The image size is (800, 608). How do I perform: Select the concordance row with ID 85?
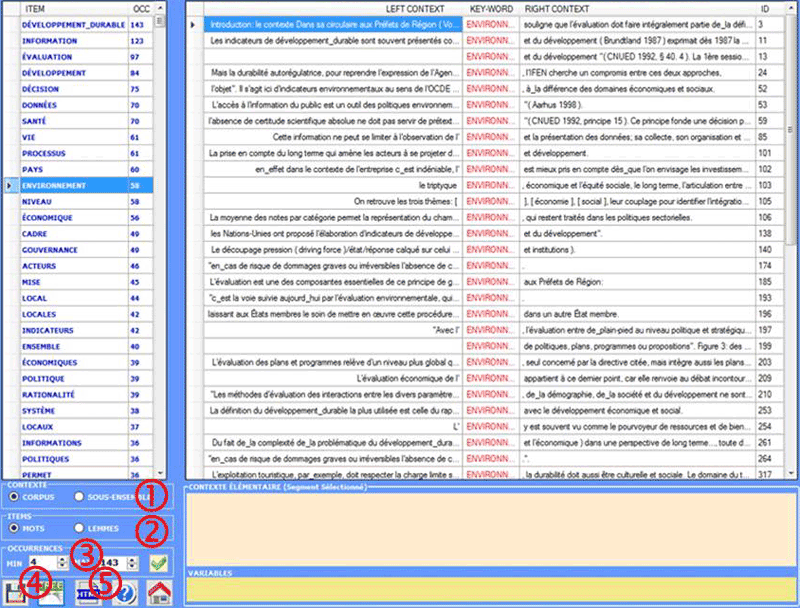(x=494, y=137)
